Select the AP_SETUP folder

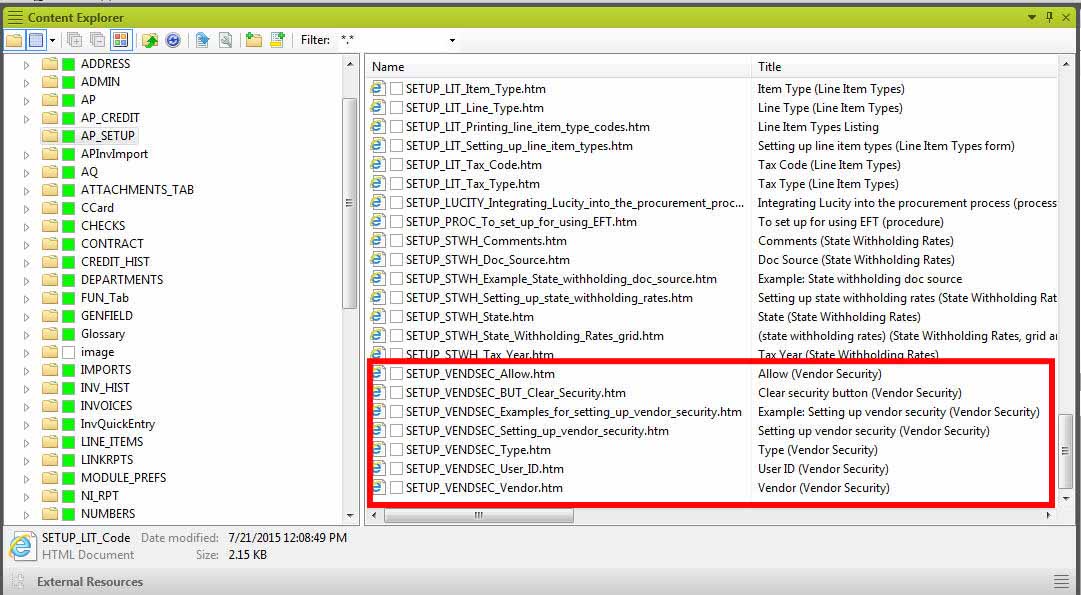108,136
